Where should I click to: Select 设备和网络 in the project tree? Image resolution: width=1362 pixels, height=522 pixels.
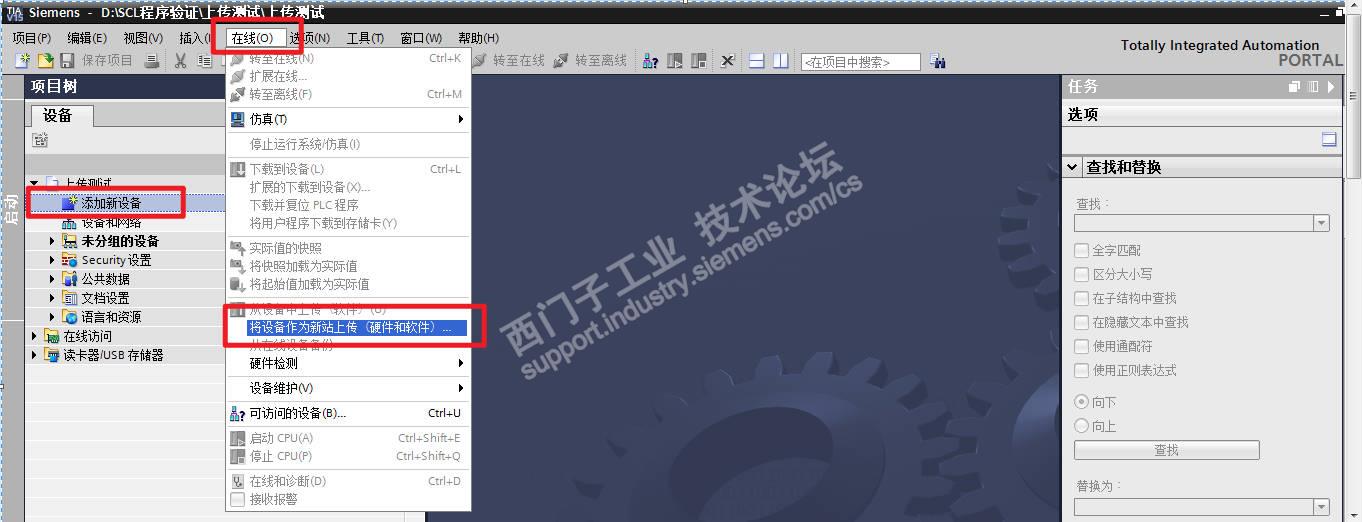point(111,222)
